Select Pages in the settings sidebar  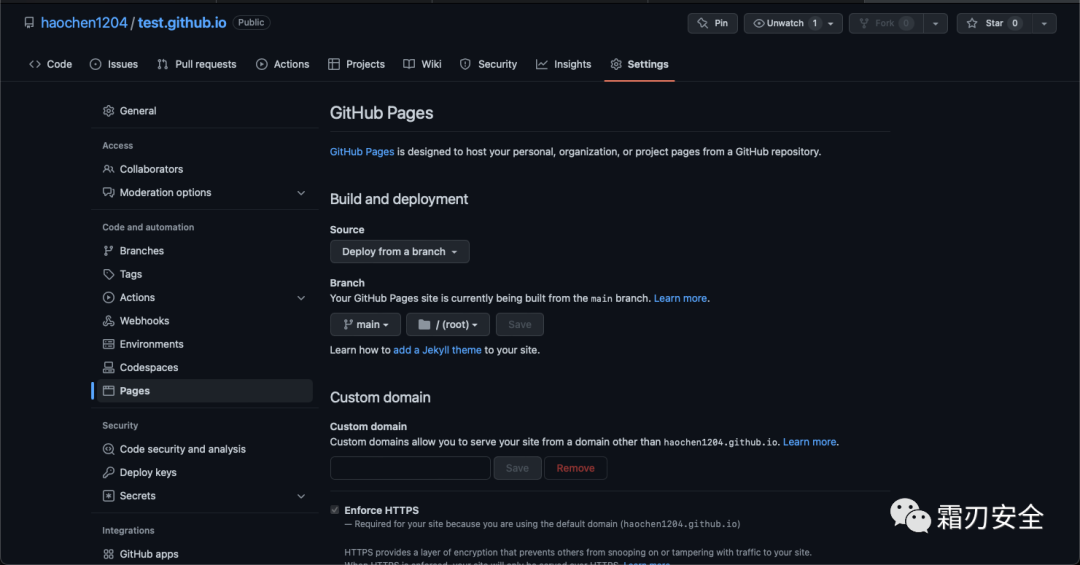[205, 391]
